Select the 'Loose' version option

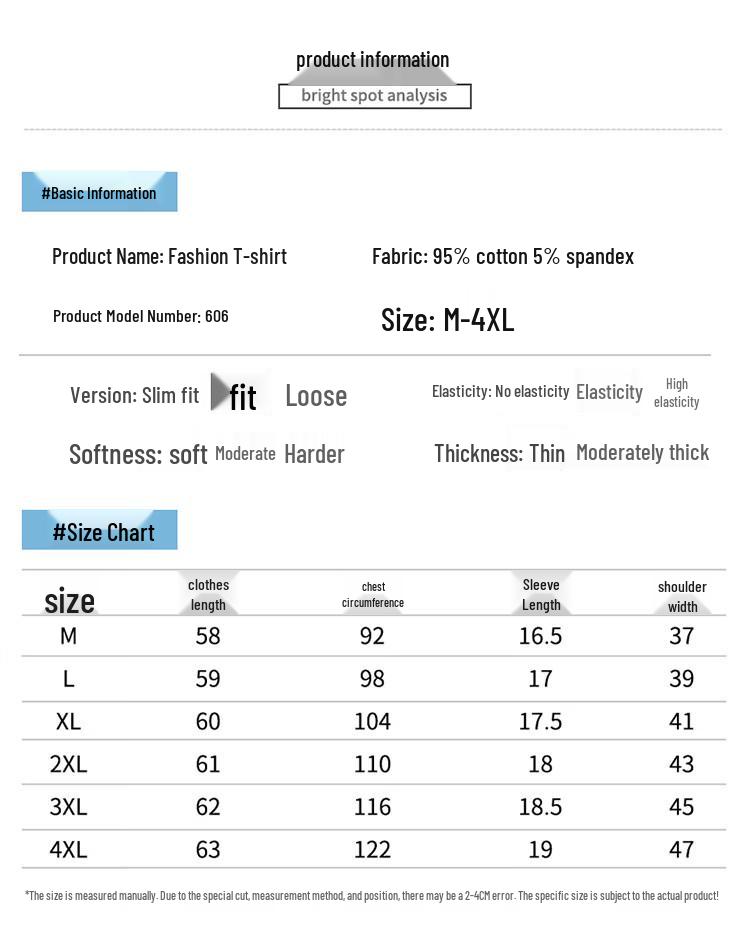pyautogui.click(x=316, y=396)
